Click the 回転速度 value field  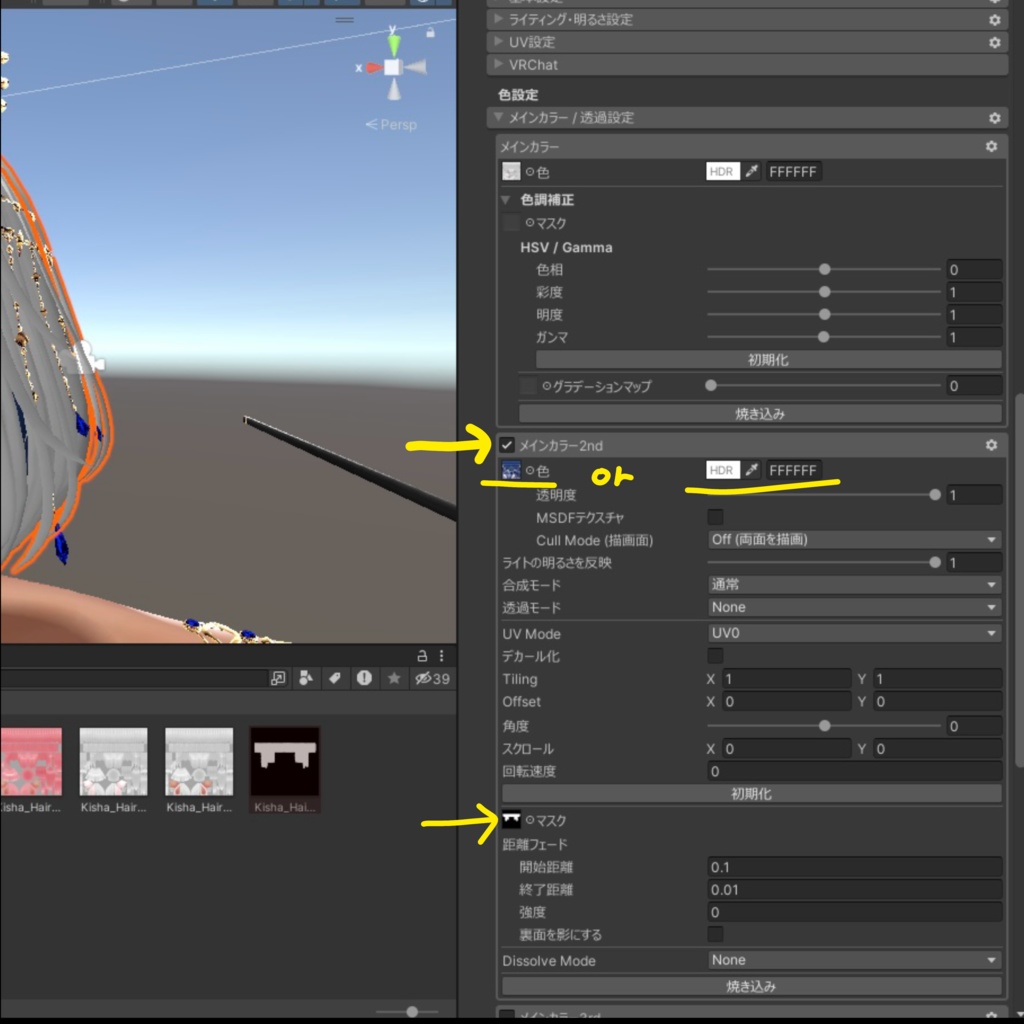coord(855,771)
